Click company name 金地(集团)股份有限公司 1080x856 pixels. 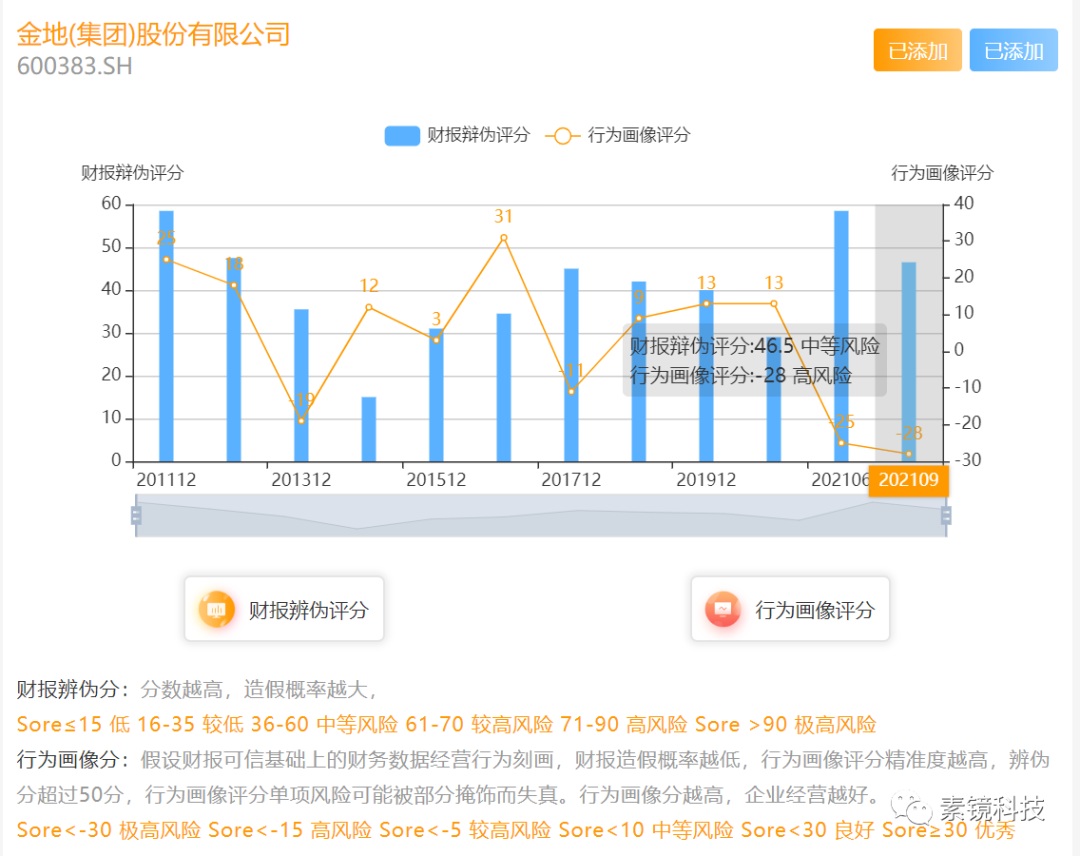154,34
